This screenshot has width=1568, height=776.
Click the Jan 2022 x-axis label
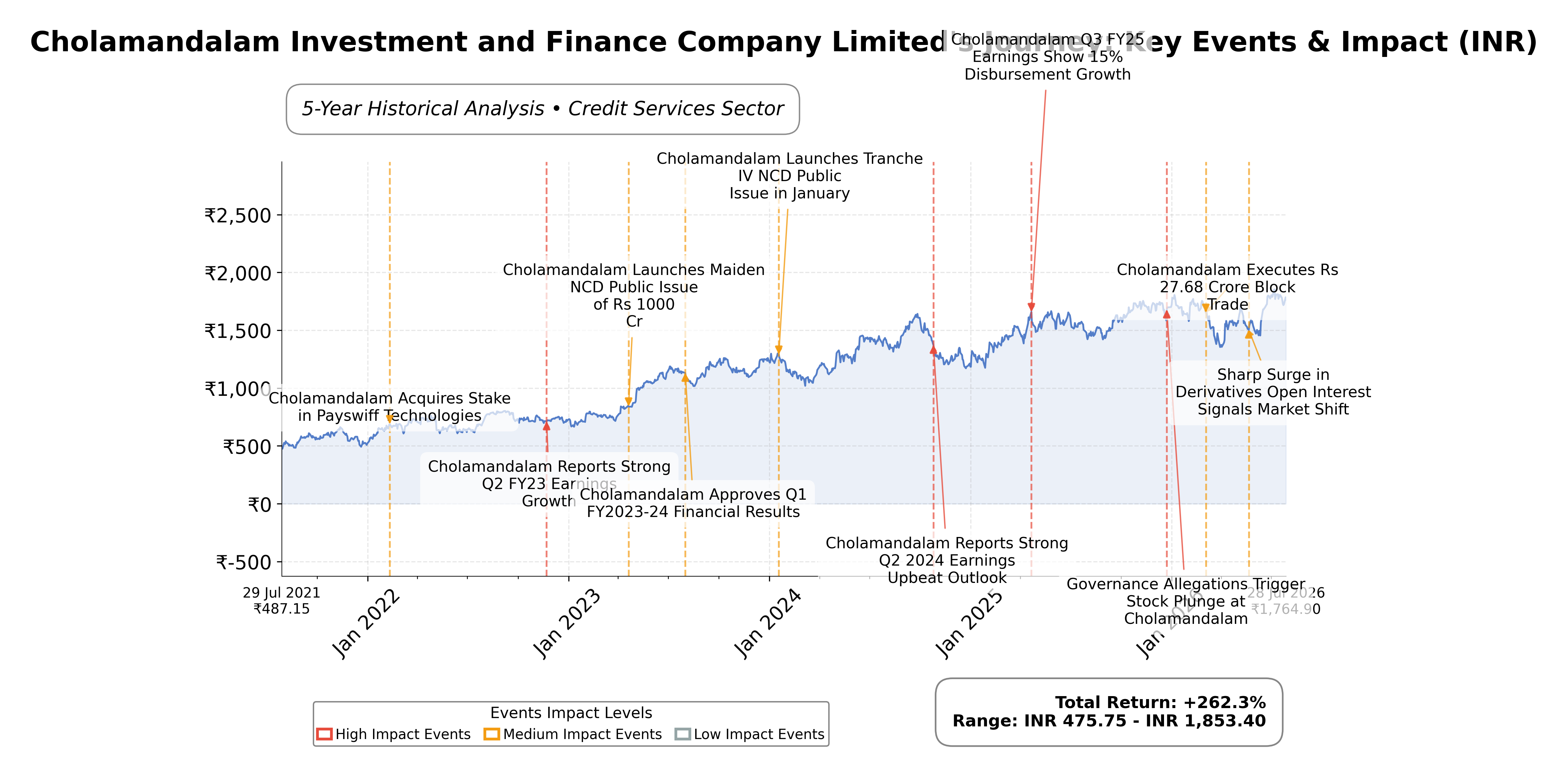click(366, 623)
